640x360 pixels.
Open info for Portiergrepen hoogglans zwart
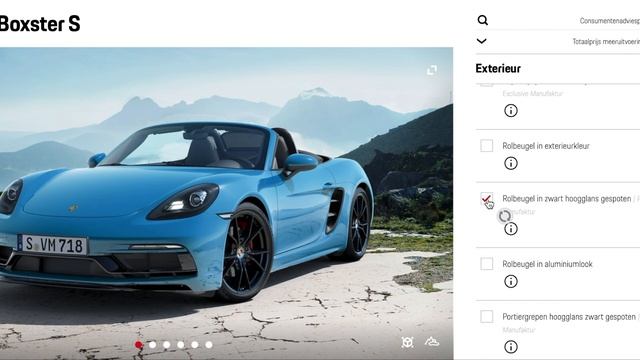coord(511,347)
